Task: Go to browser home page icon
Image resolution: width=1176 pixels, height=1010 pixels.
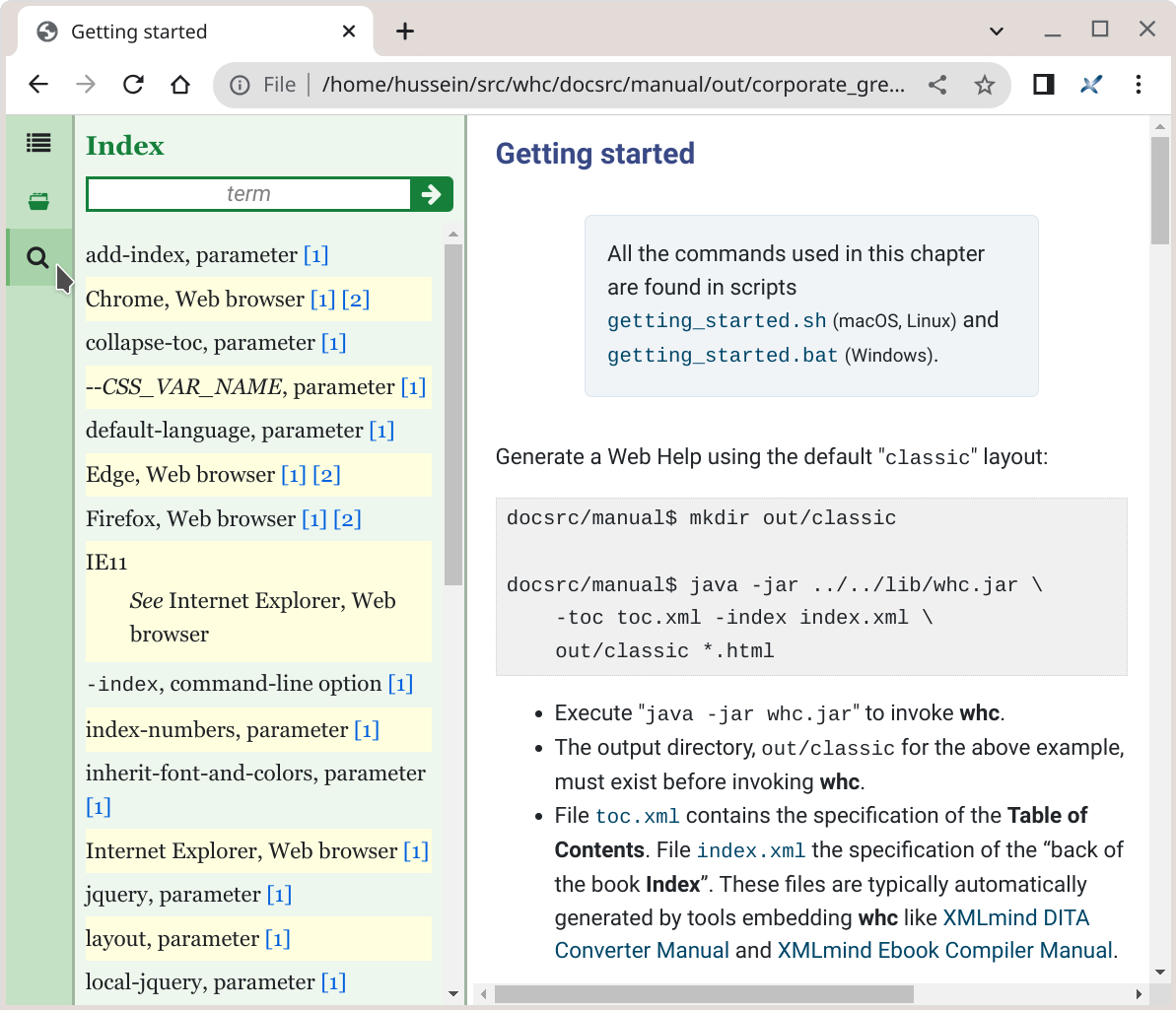Action: pos(180,85)
